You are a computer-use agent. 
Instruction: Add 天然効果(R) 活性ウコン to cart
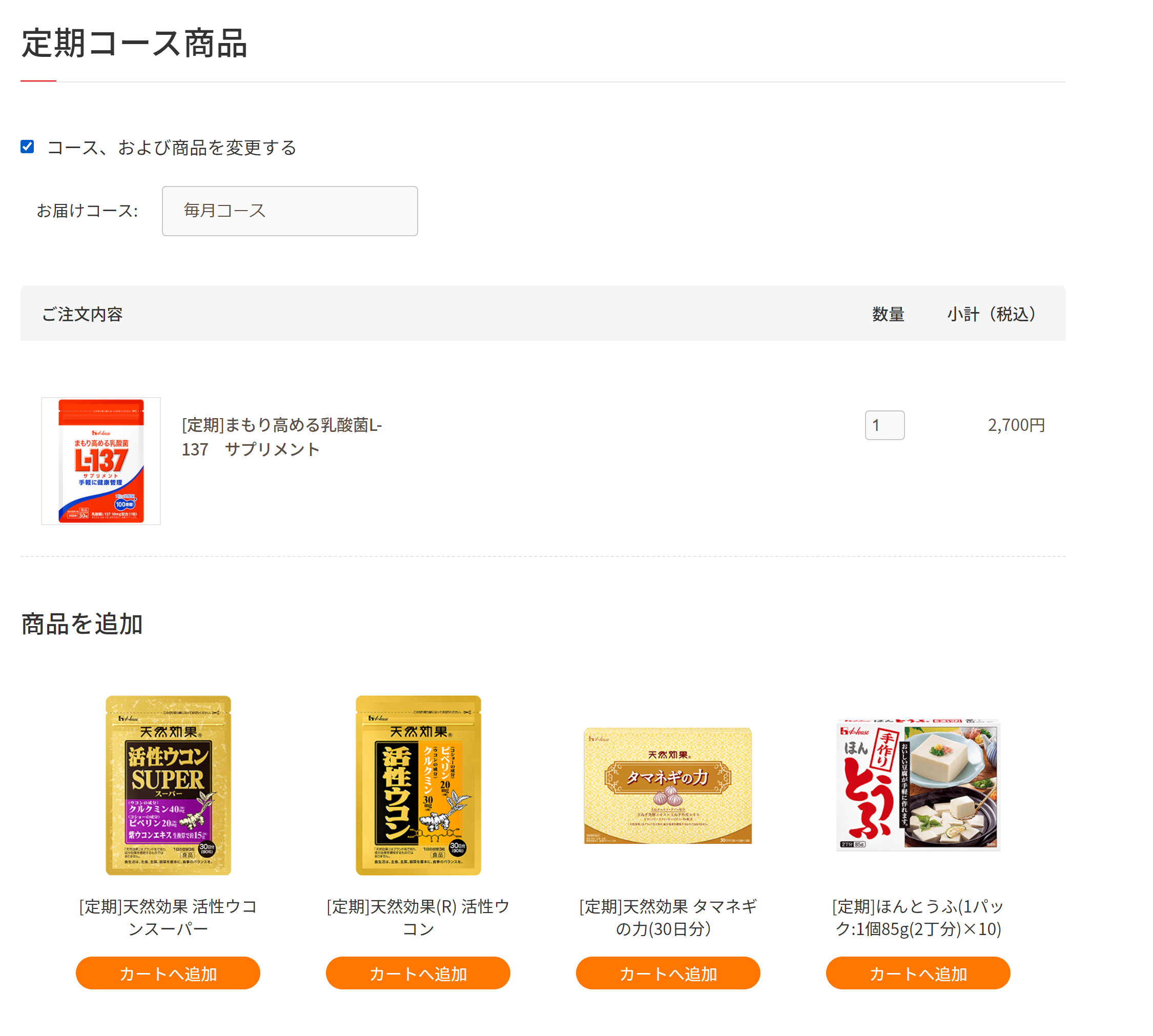point(418,973)
